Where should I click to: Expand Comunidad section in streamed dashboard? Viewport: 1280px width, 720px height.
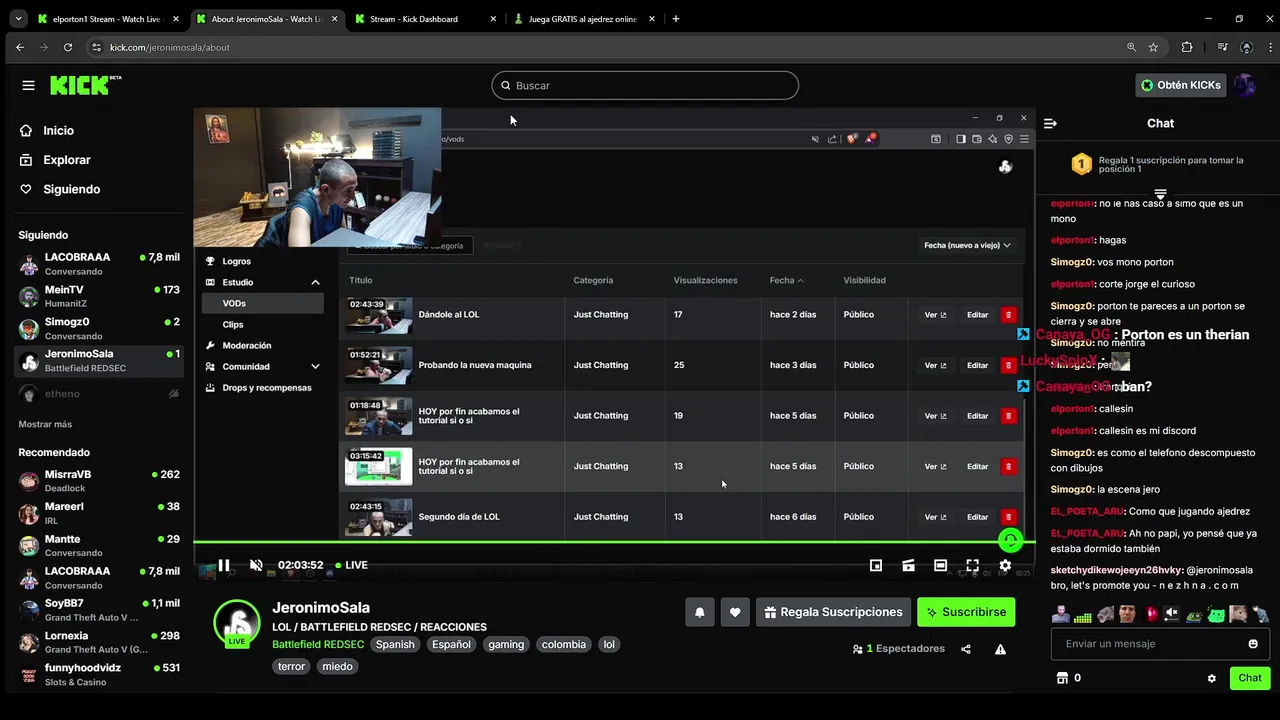(x=315, y=367)
